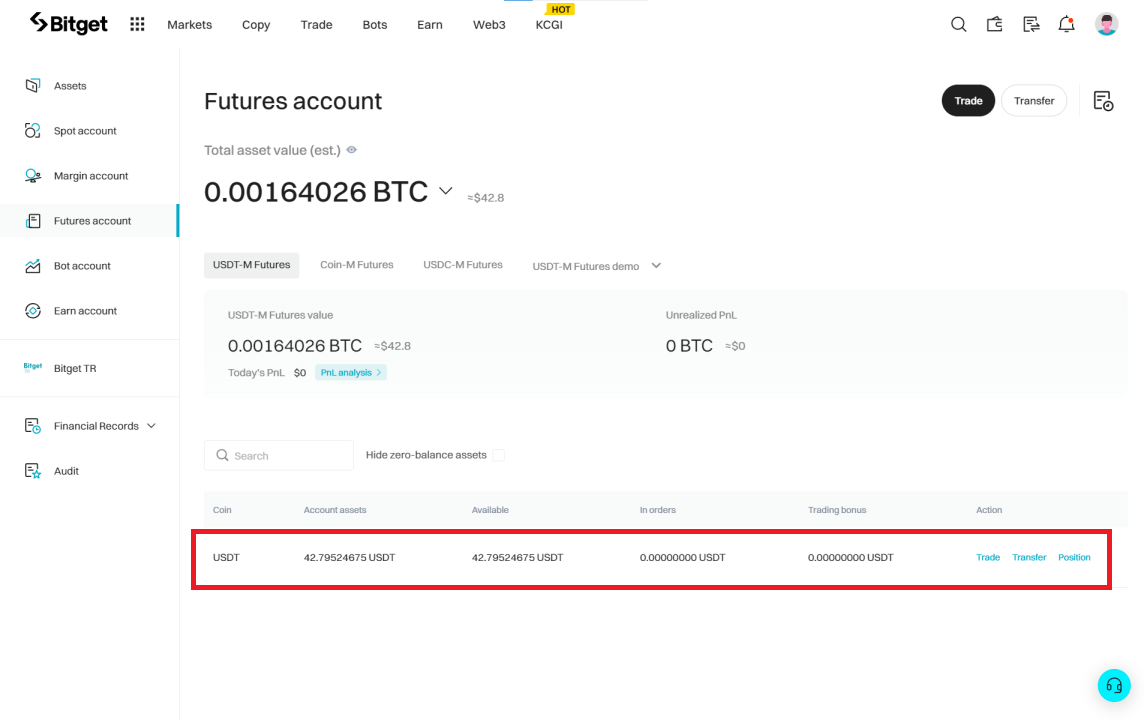The image size is (1144, 720).
Task: Click the Assets sidebar icon
Action: (x=33, y=85)
